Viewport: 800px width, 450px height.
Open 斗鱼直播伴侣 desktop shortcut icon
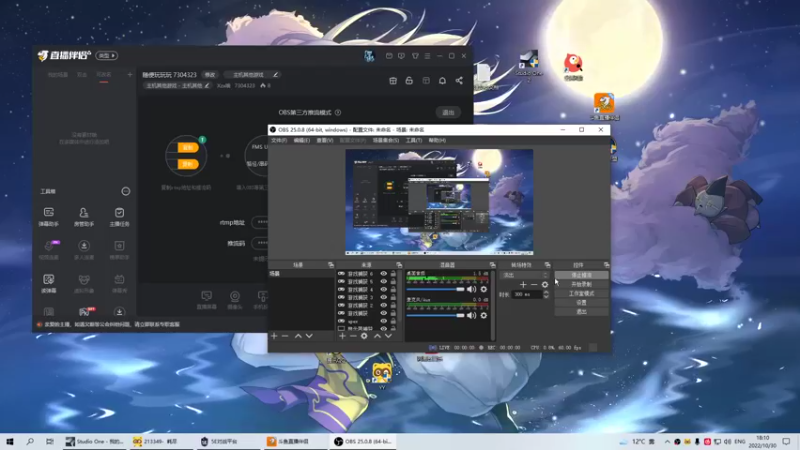[604, 106]
